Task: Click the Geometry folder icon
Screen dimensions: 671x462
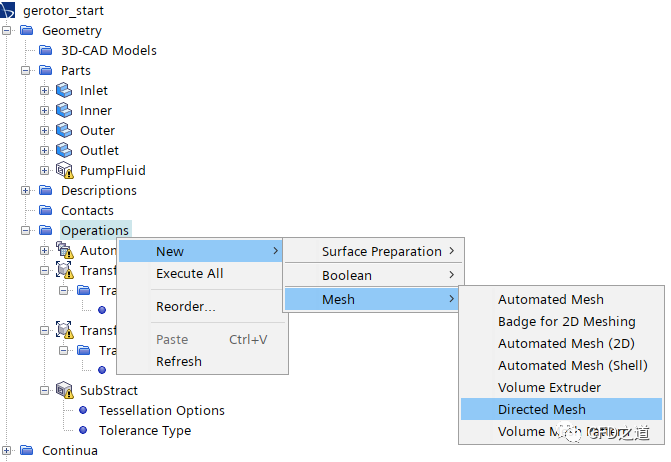Action: pos(26,31)
